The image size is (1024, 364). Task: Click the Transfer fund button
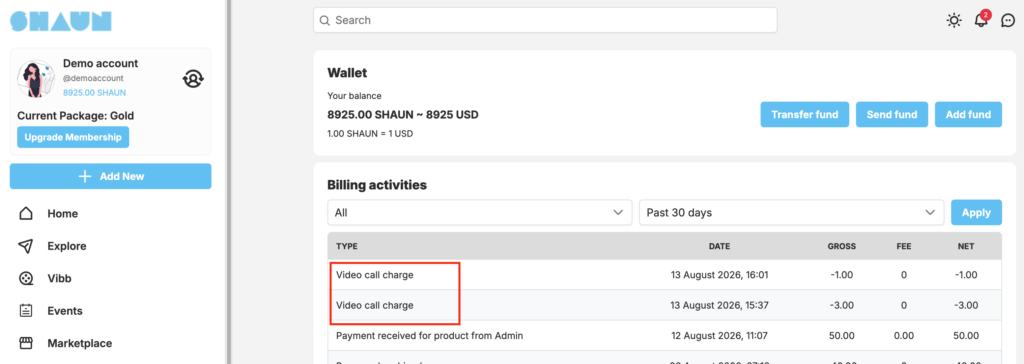(805, 114)
